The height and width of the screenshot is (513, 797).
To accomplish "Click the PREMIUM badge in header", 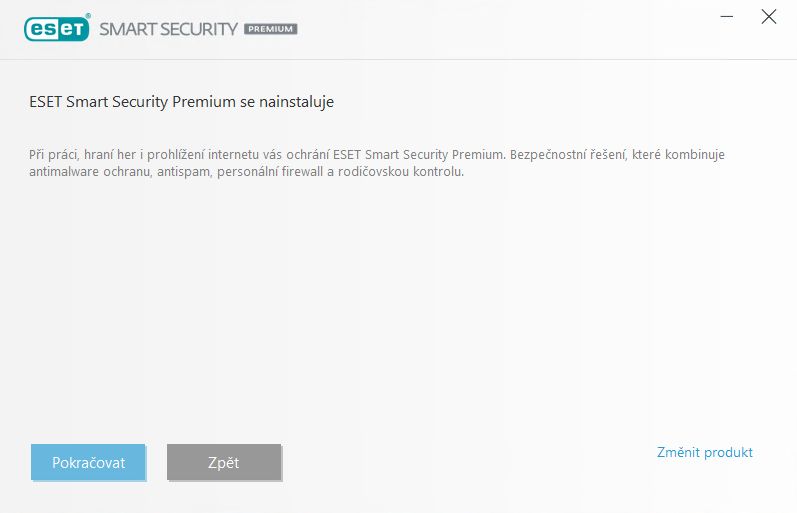I will 270,29.
